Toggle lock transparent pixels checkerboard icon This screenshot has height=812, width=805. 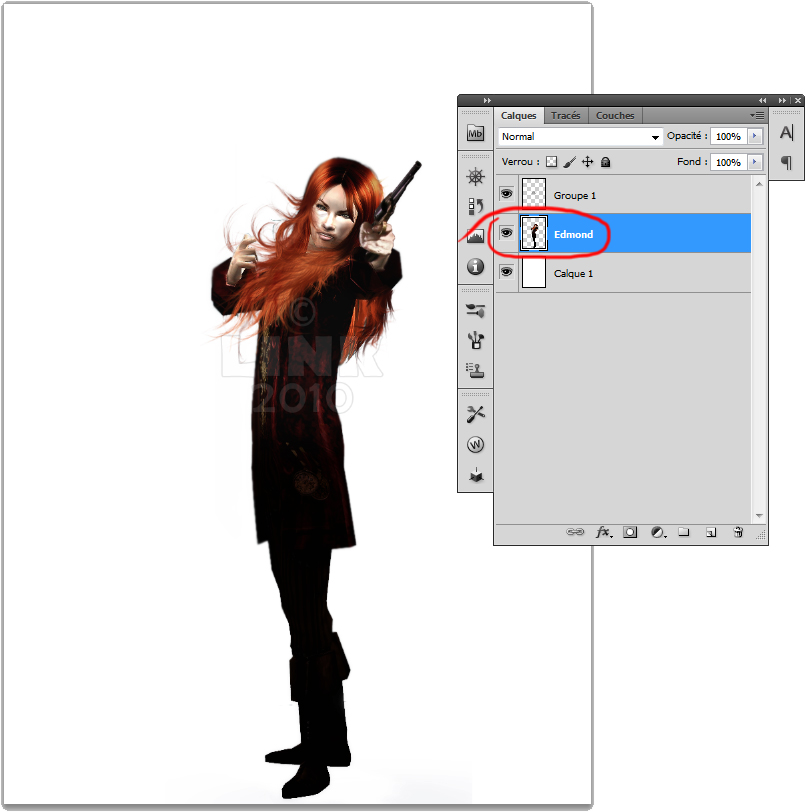(x=551, y=162)
